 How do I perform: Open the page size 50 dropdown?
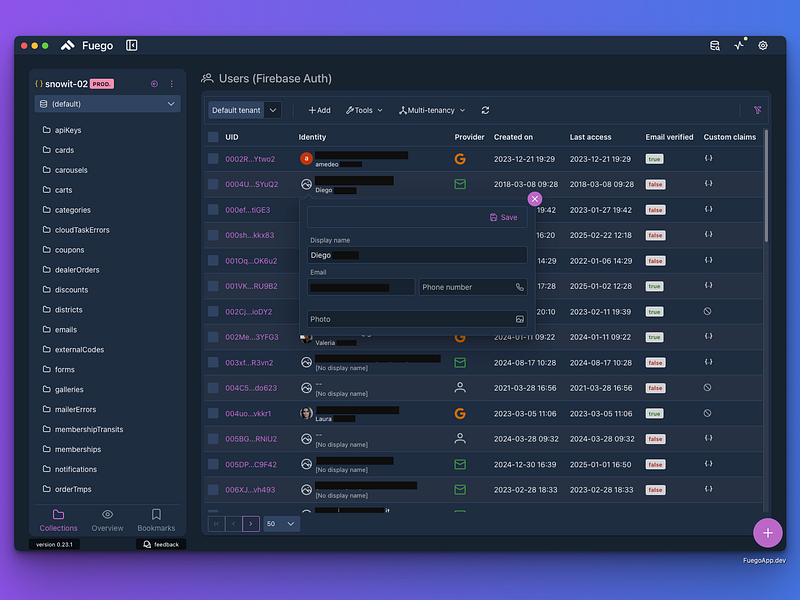tap(281, 523)
